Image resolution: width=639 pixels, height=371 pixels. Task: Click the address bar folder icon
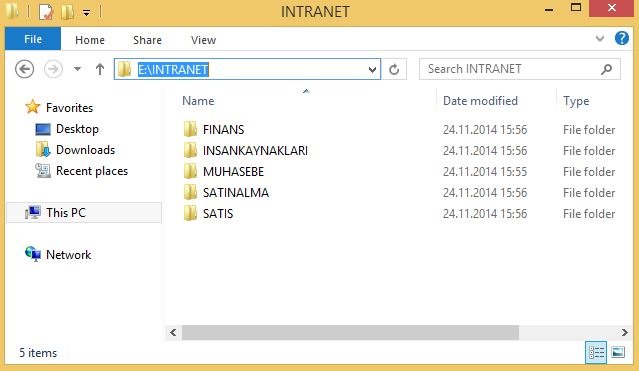pyautogui.click(x=125, y=69)
